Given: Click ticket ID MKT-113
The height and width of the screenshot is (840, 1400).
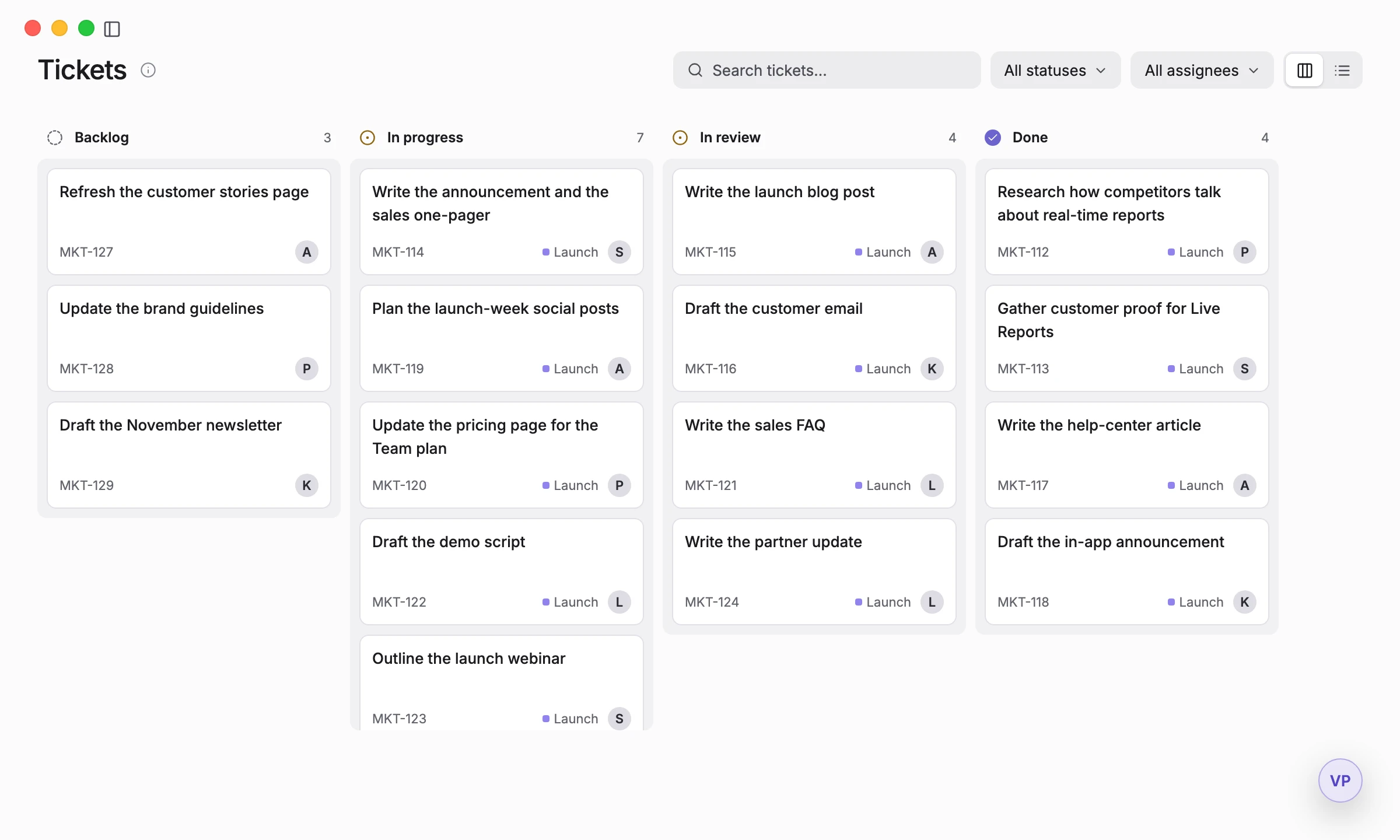Looking at the screenshot, I should (x=1023, y=369).
